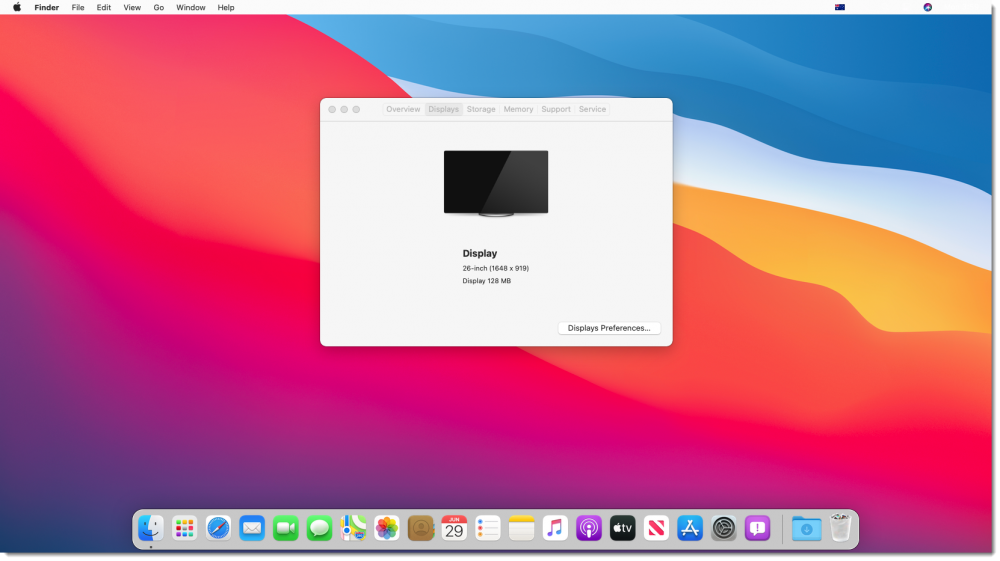Launch the Apple TV app

pos(622,528)
